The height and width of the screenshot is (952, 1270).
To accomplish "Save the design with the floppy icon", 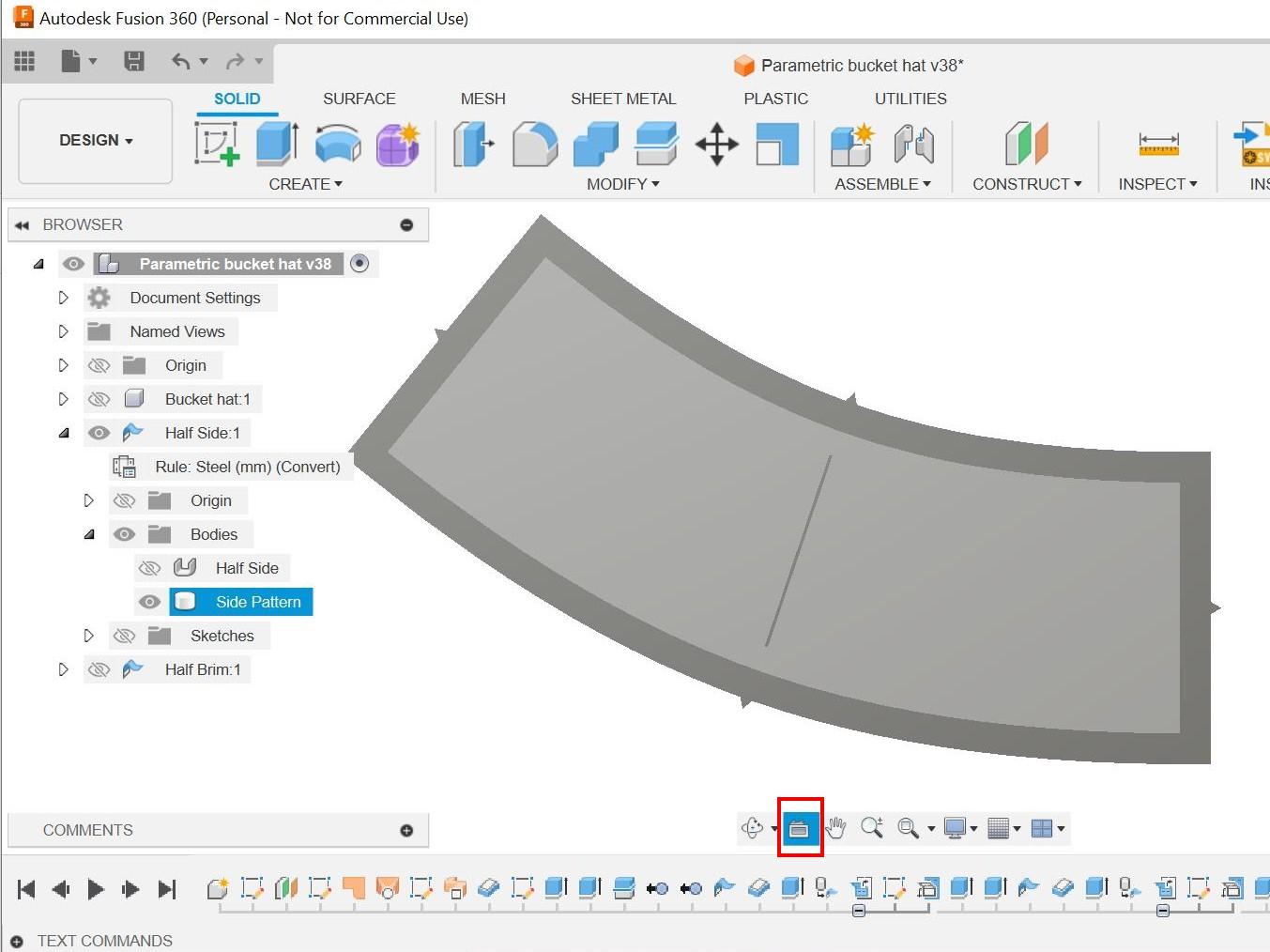I will click(134, 61).
